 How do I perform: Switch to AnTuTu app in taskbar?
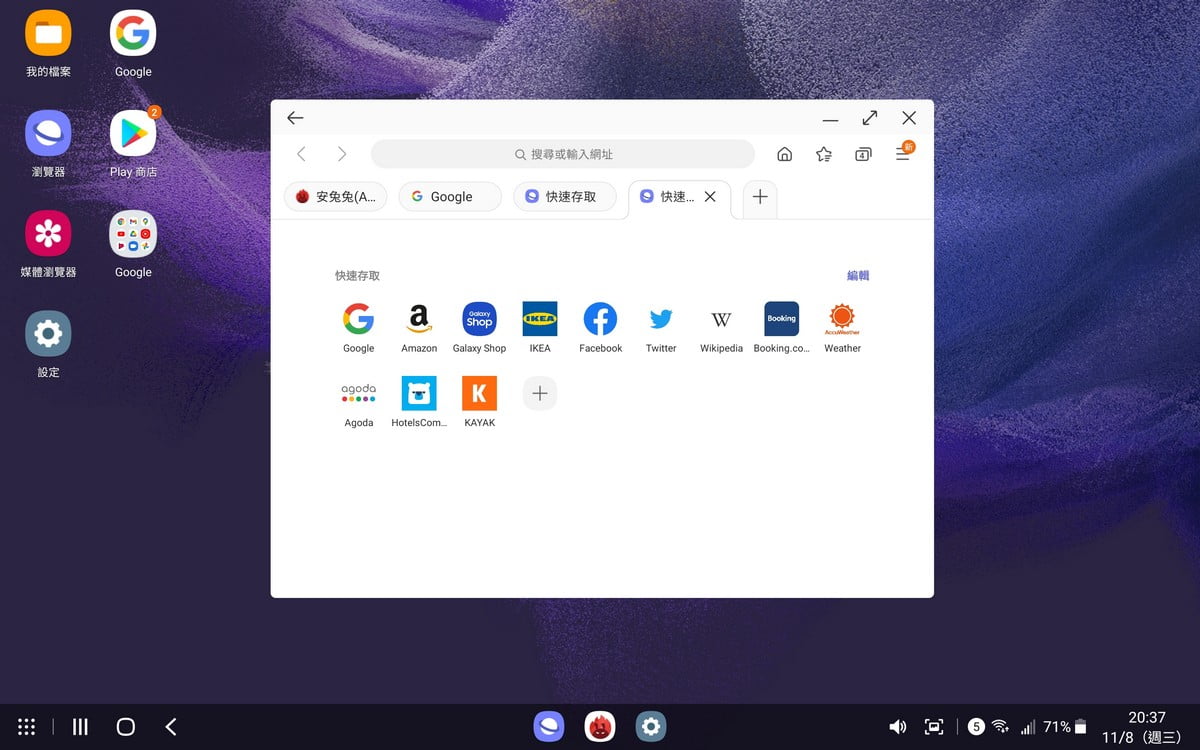click(x=600, y=726)
